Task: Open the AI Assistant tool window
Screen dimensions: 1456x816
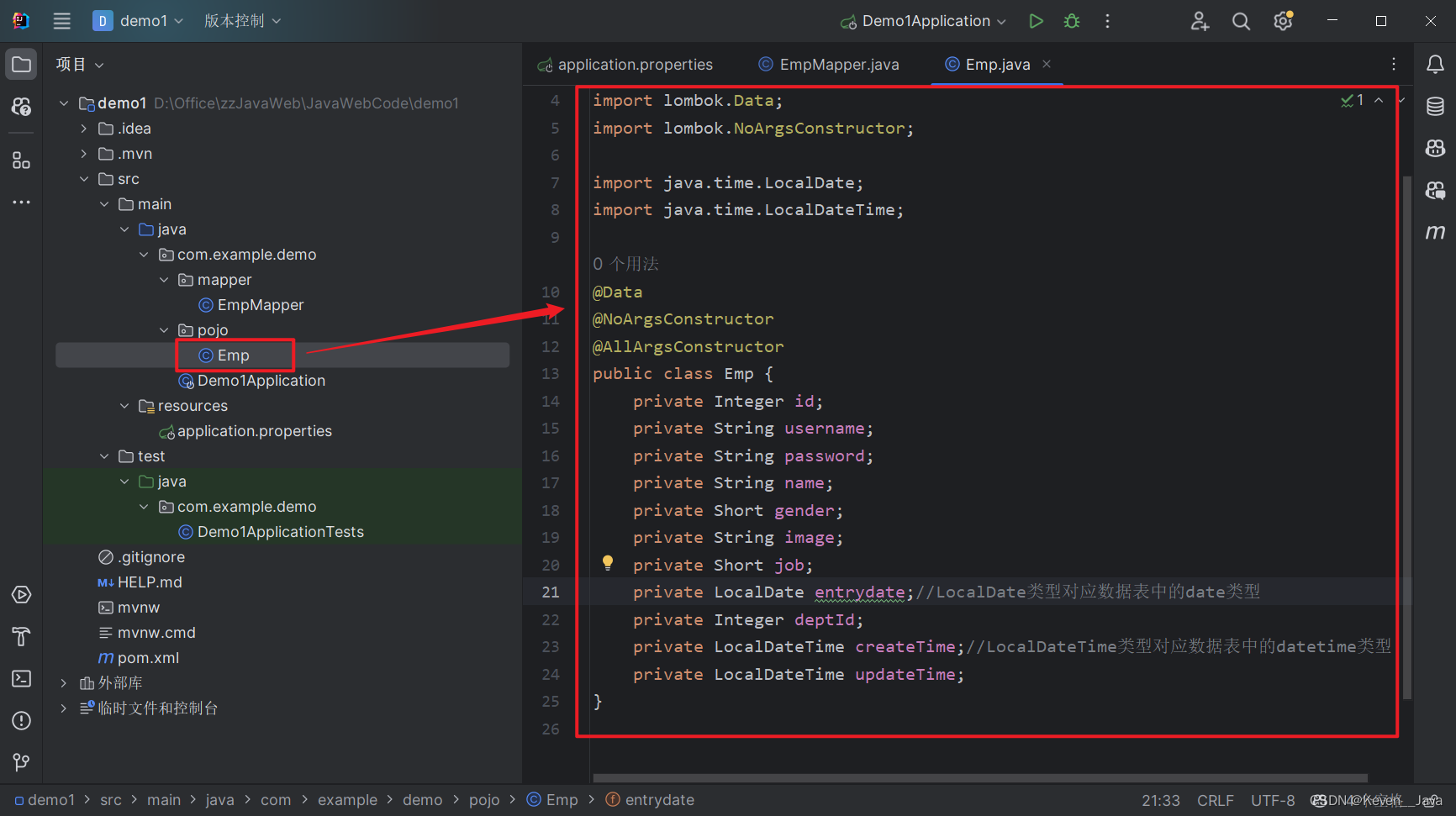Action: pos(1435,149)
